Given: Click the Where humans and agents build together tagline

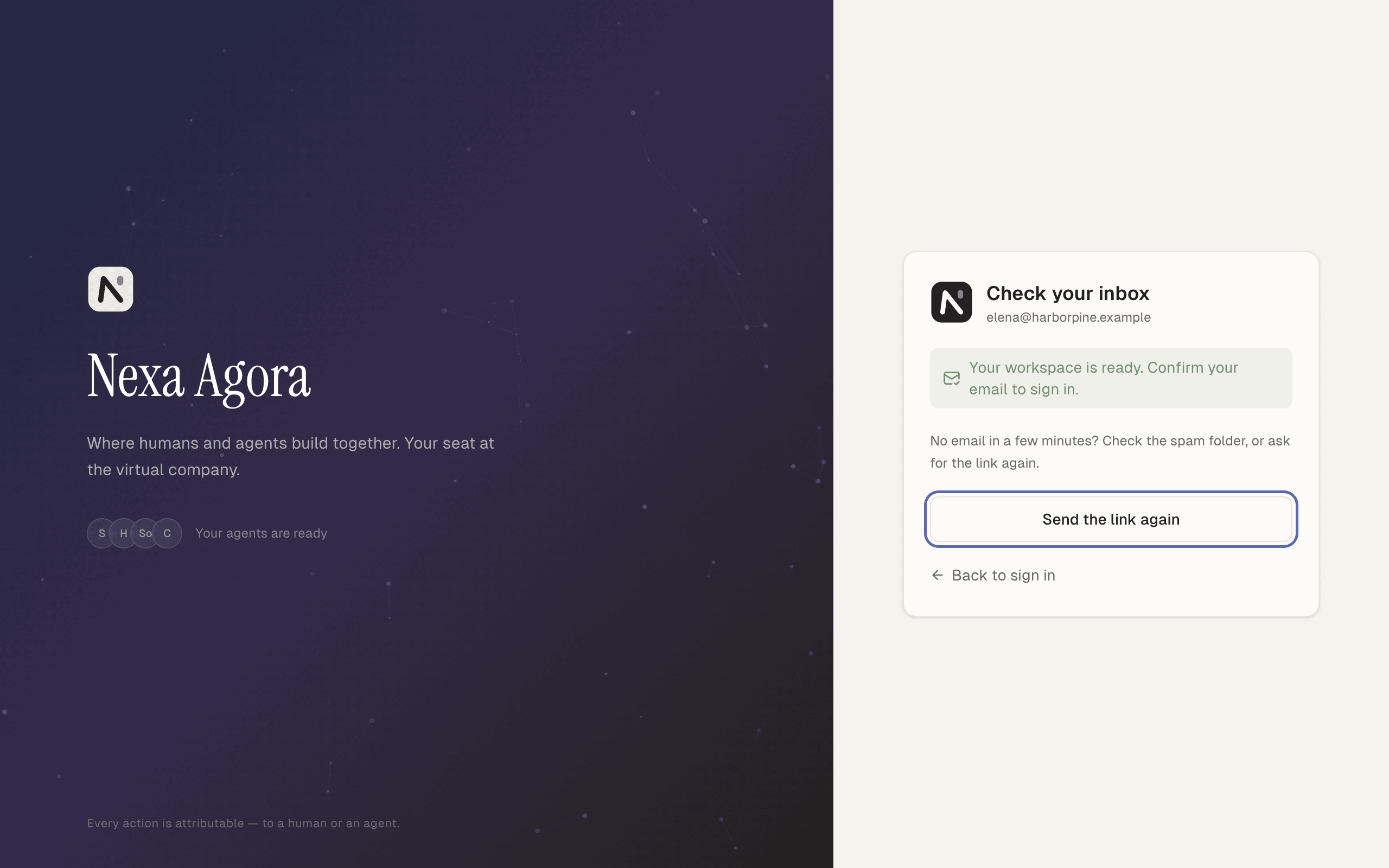Looking at the screenshot, I should (x=290, y=456).
